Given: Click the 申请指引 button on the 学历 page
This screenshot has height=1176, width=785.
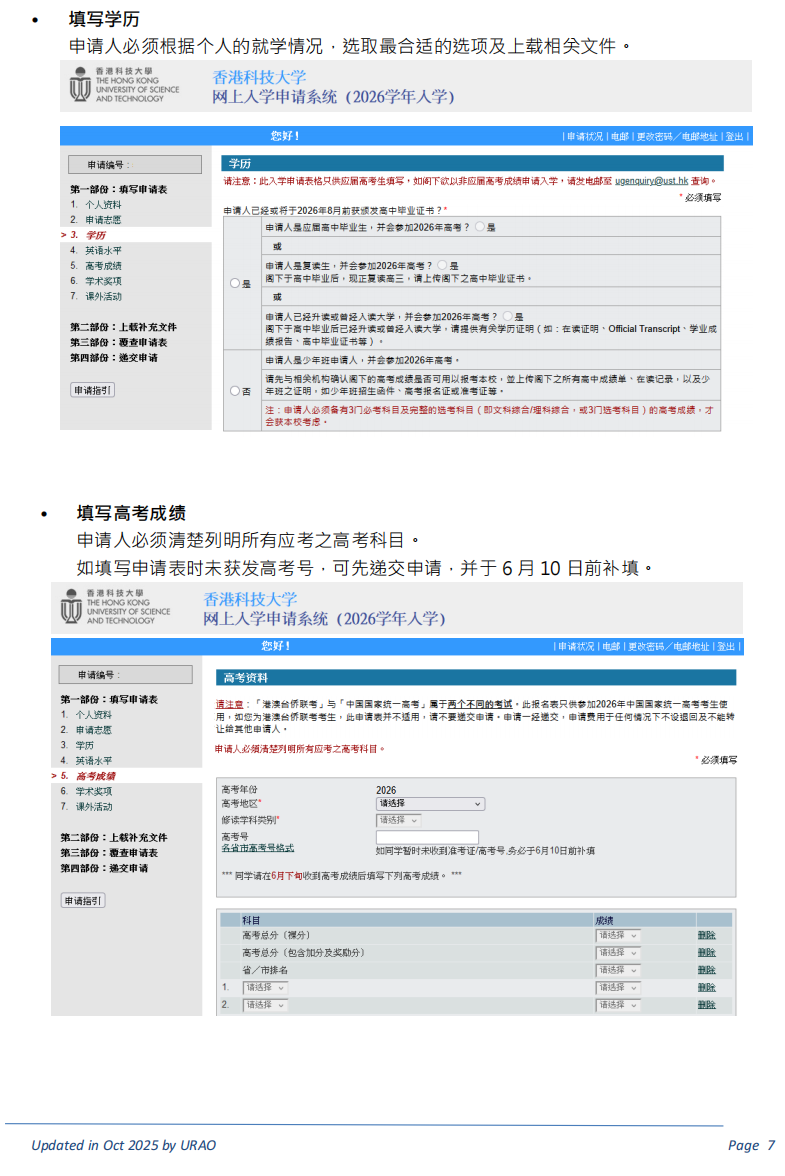Looking at the screenshot, I should click(92, 390).
